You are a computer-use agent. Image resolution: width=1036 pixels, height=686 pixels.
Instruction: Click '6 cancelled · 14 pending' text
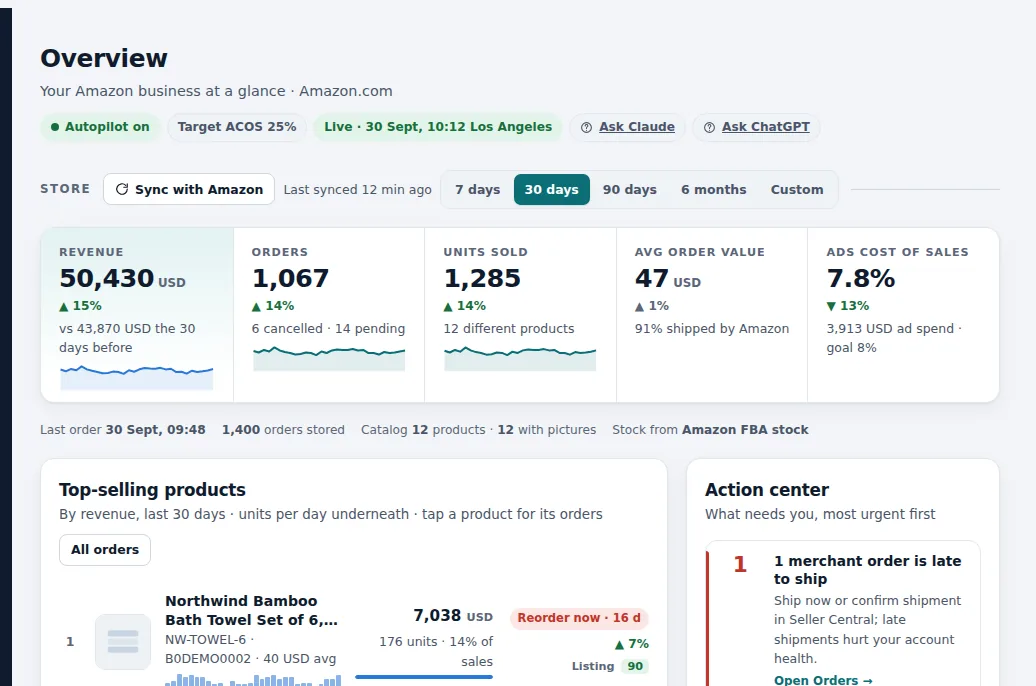coord(328,328)
